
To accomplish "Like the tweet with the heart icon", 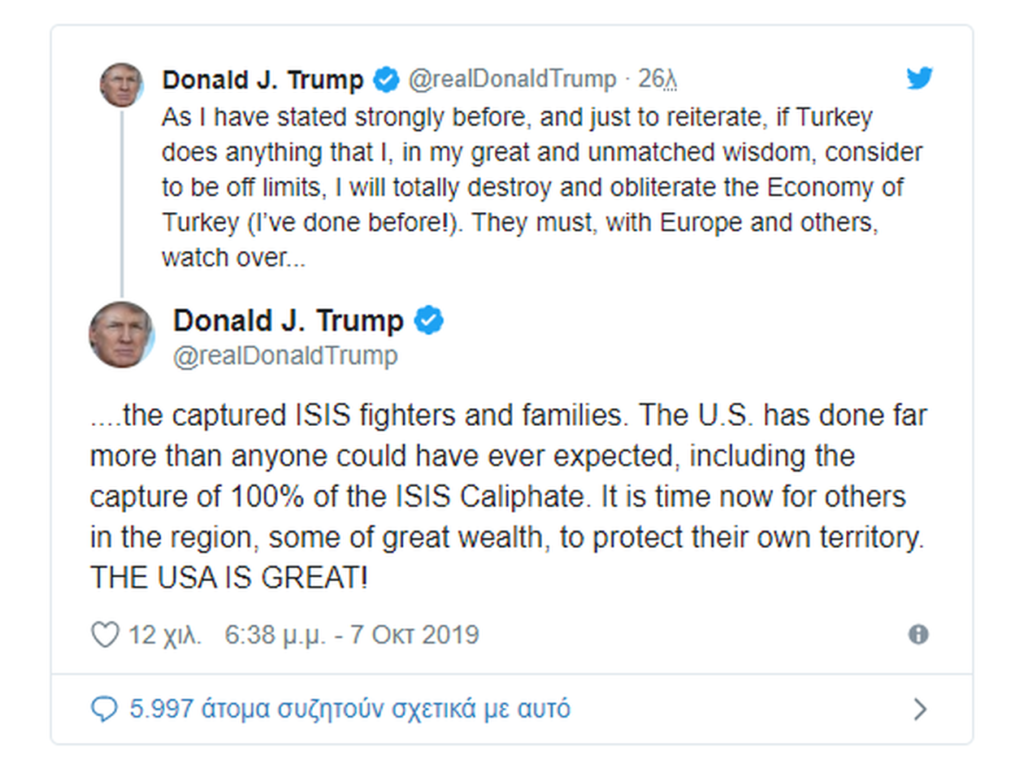I will (x=104, y=634).
